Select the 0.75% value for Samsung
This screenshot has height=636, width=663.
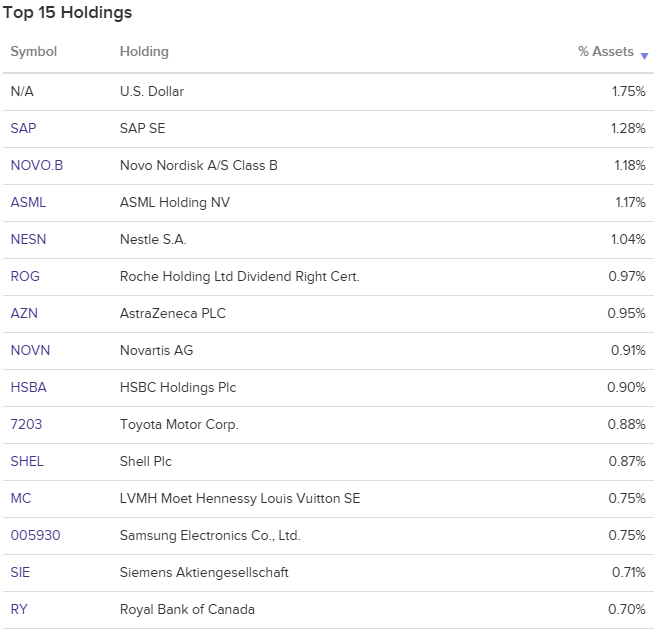tap(627, 535)
